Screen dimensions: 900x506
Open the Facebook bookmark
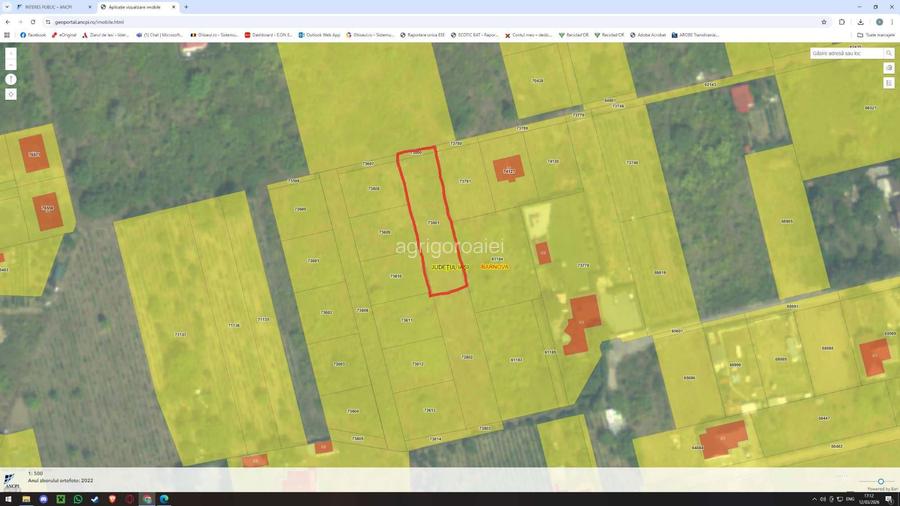34,34
